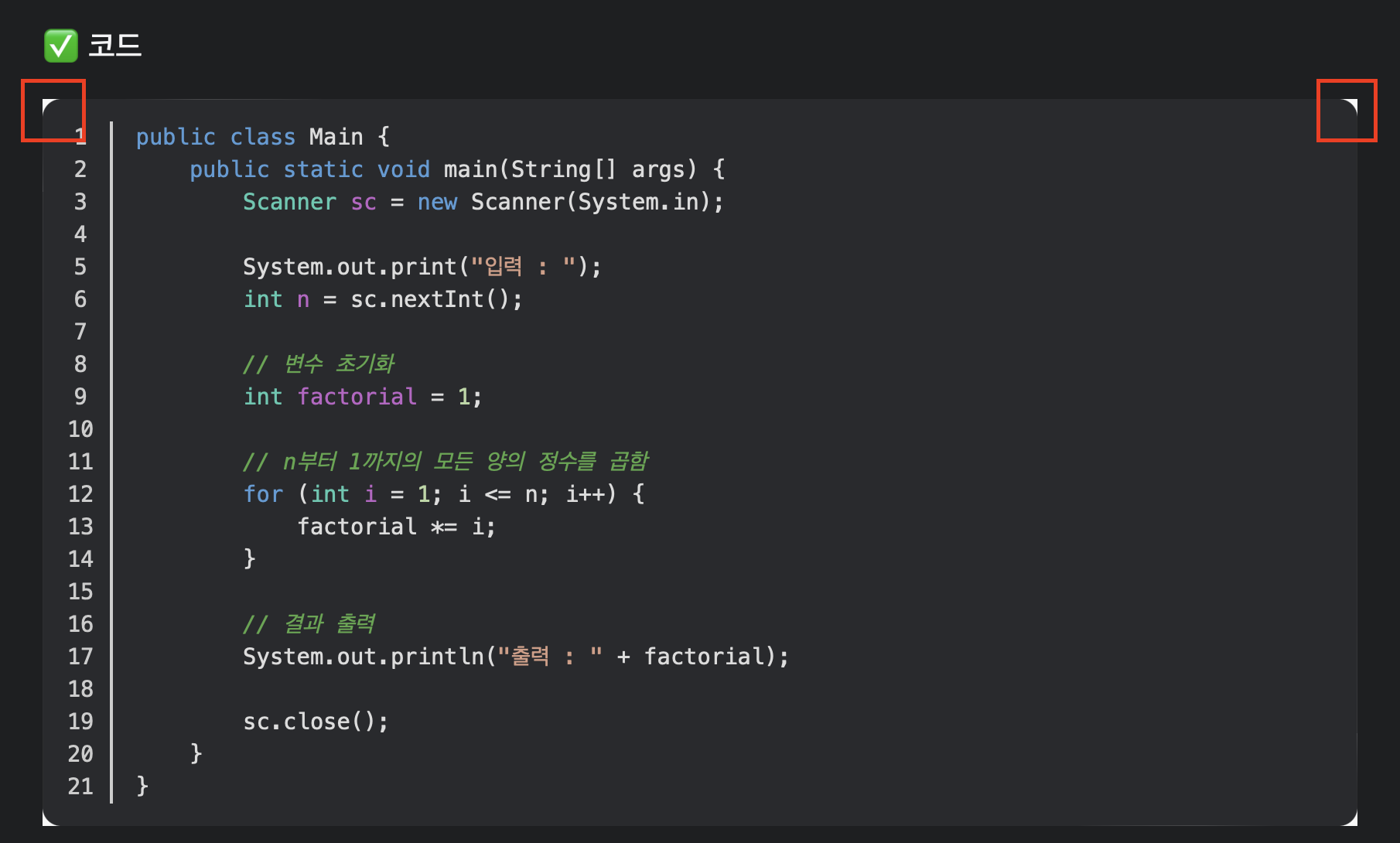The height and width of the screenshot is (843, 1400).
Task: Click line number 8 in gutter
Action: pyautogui.click(x=80, y=364)
